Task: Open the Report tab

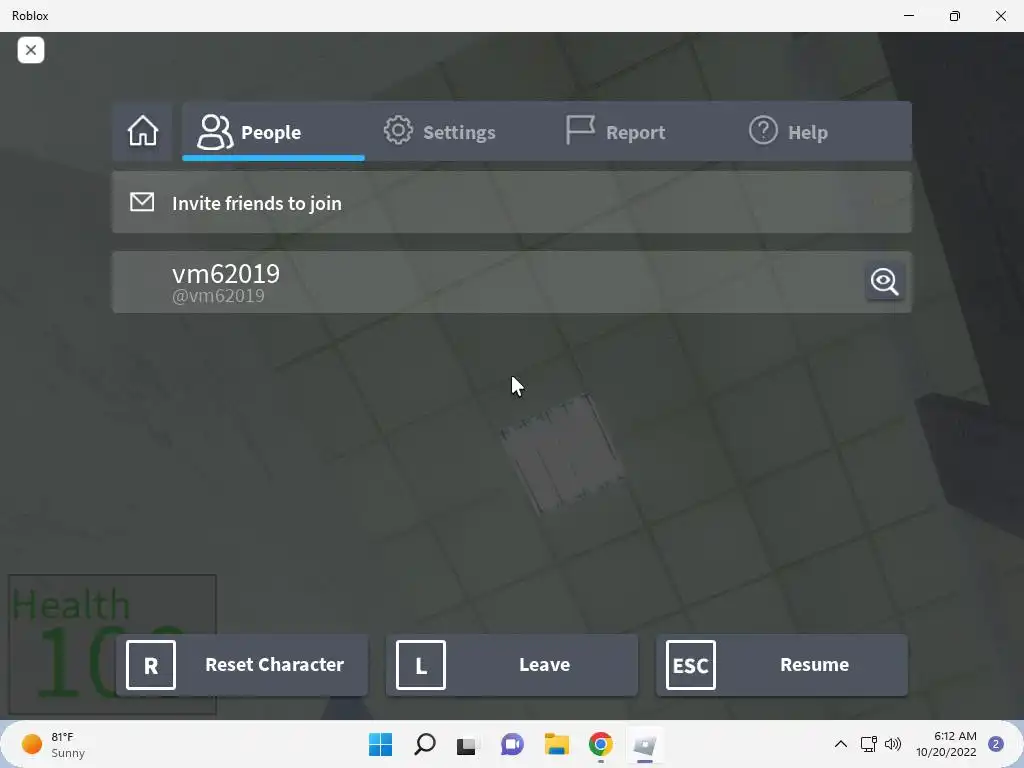Action: point(615,131)
